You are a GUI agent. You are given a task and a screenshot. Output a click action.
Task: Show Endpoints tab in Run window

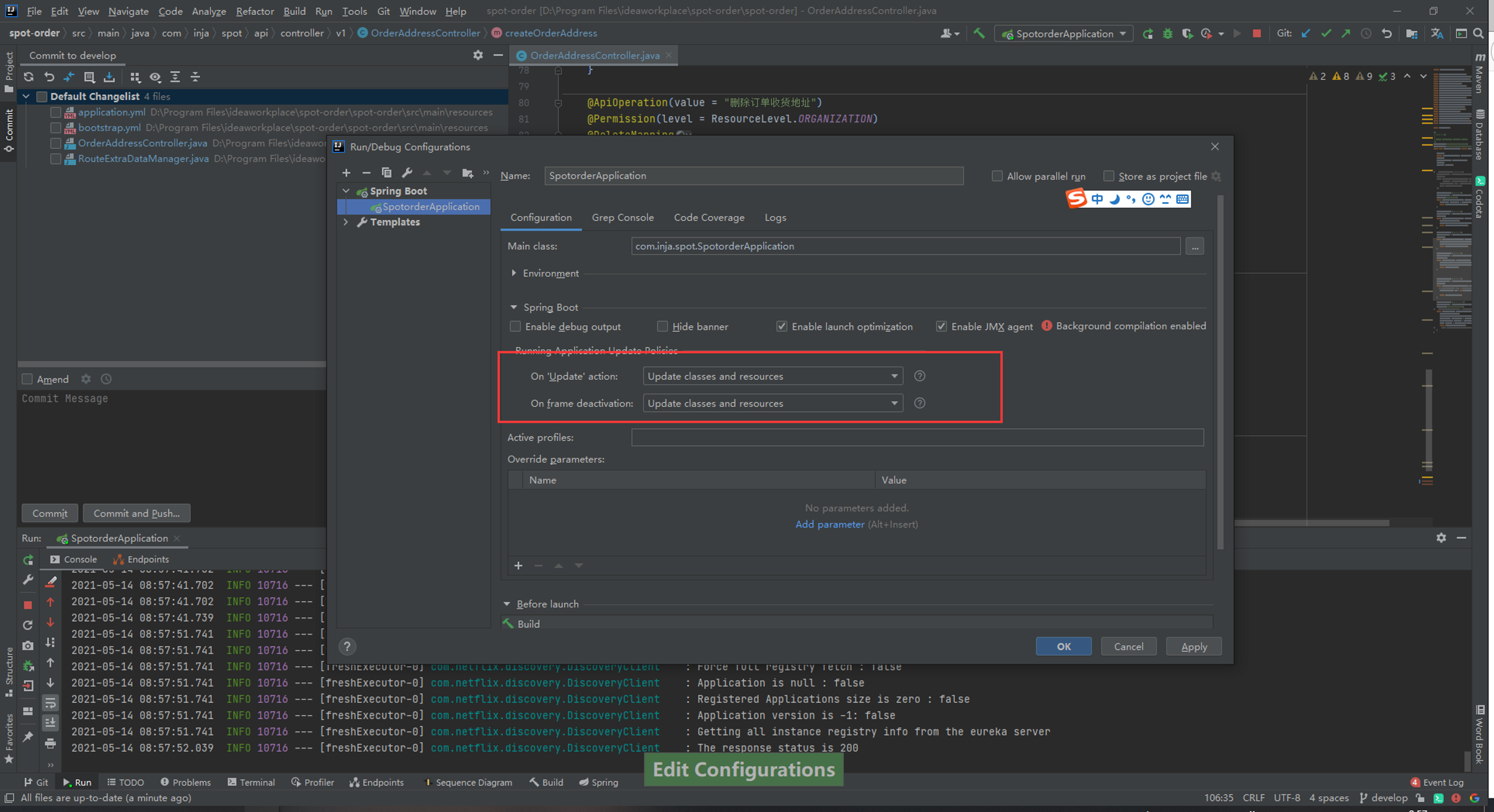click(141, 559)
